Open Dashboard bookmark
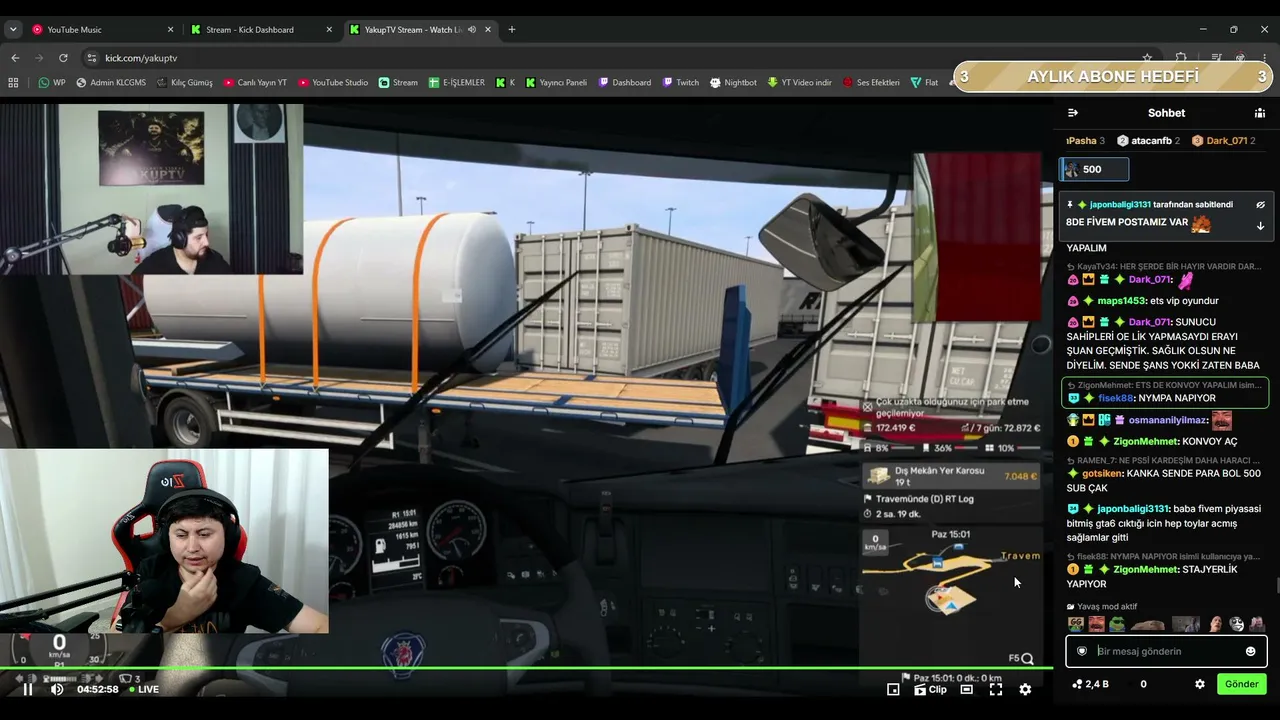The image size is (1280, 720). 625,83
